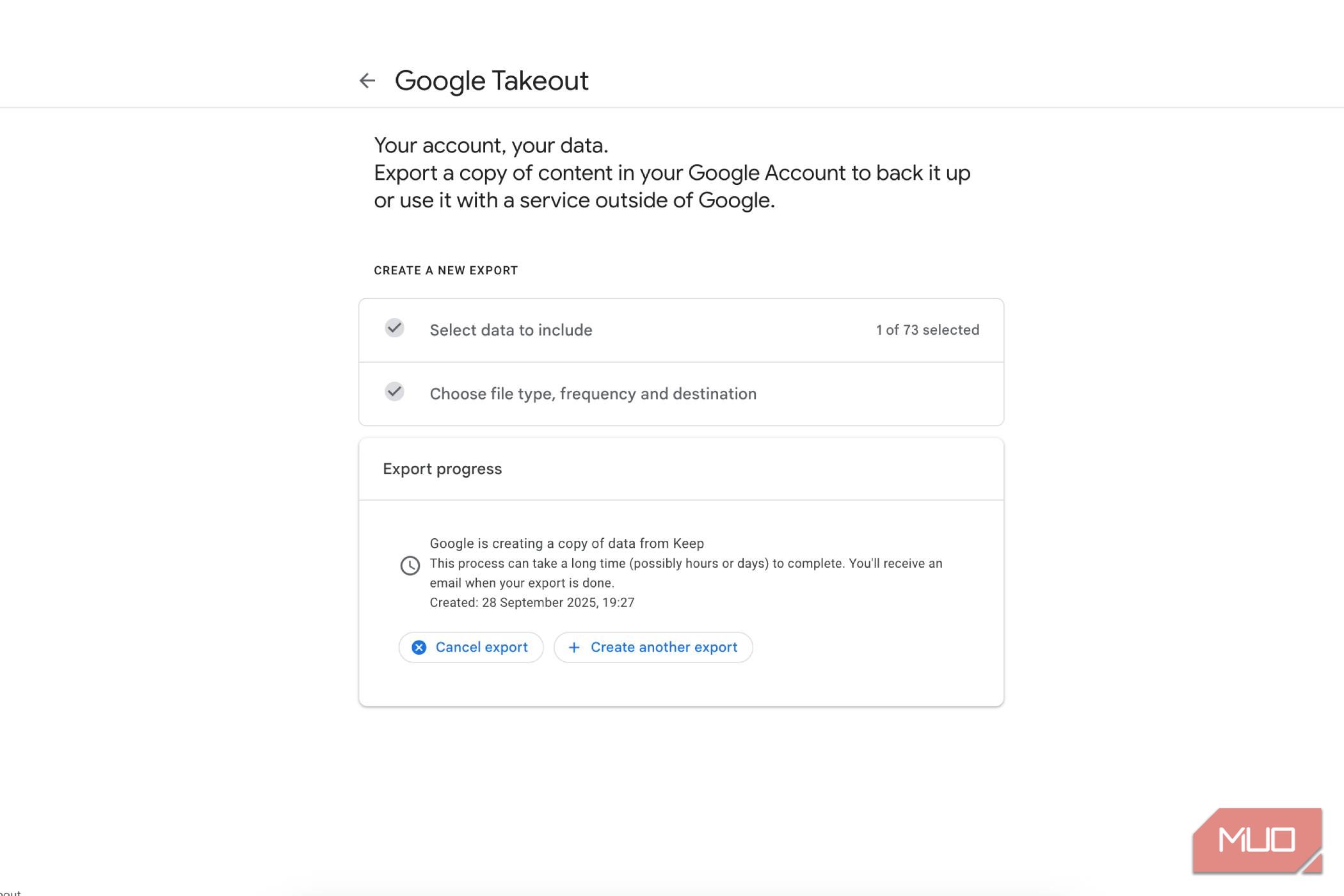Click the Created 28 September 2025 timestamp
Screen dimensions: 1344x896
(x=532, y=603)
